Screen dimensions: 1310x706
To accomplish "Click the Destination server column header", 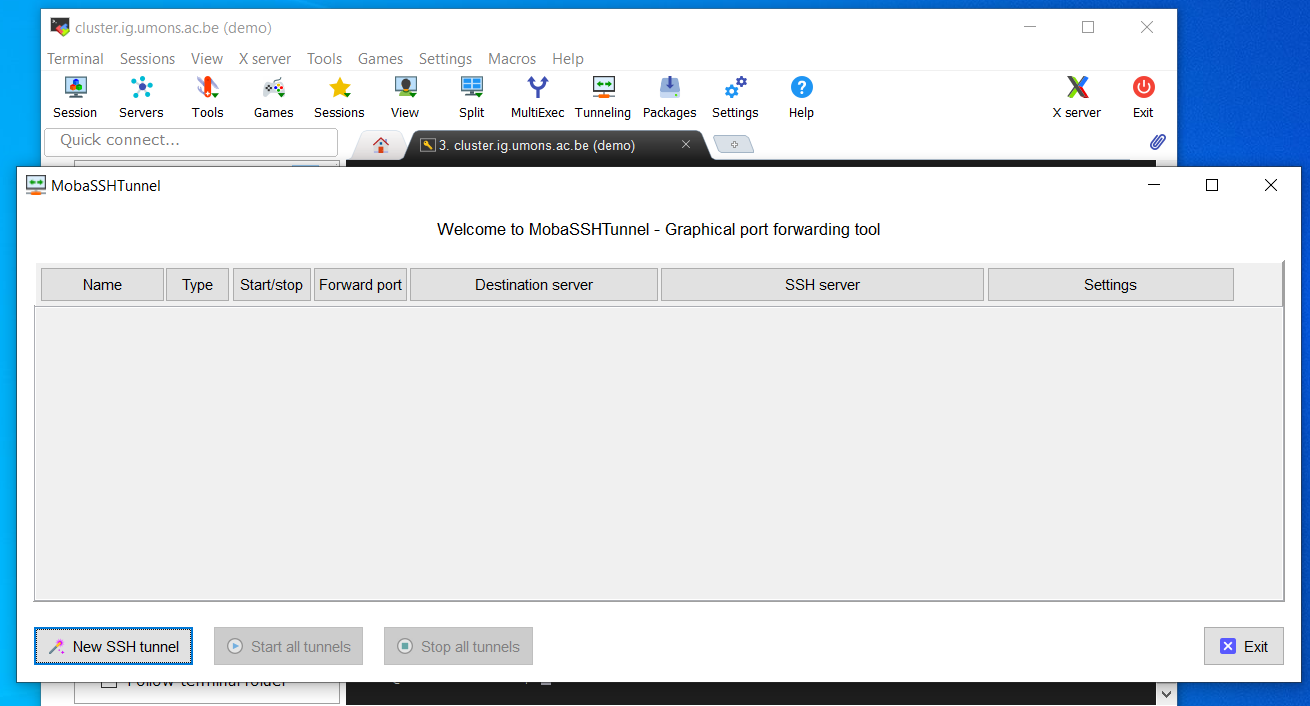I will 533,285.
